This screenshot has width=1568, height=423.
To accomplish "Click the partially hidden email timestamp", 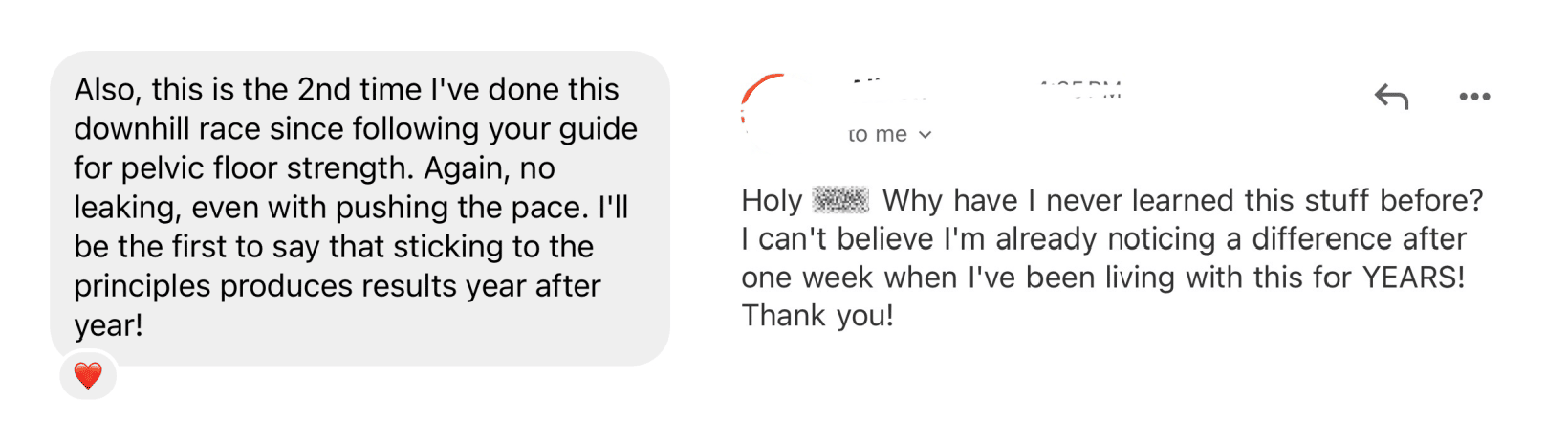I will 1080,88.
